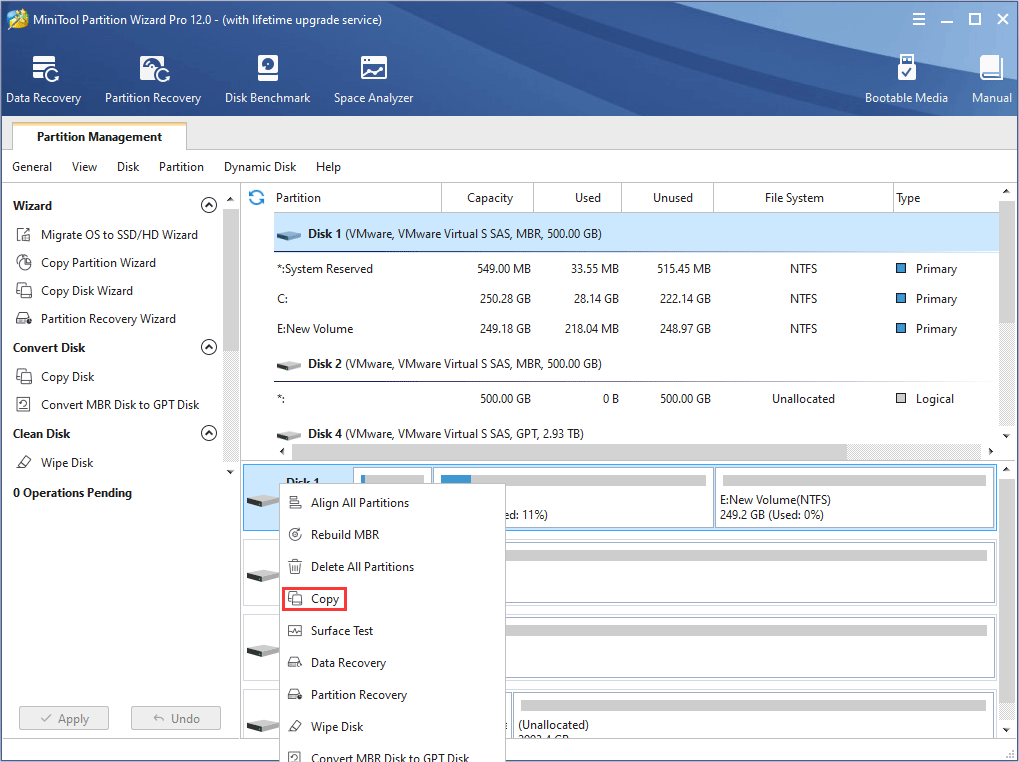
Task: Open the View menu
Action: pyautogui.click(x=84, y=167)
